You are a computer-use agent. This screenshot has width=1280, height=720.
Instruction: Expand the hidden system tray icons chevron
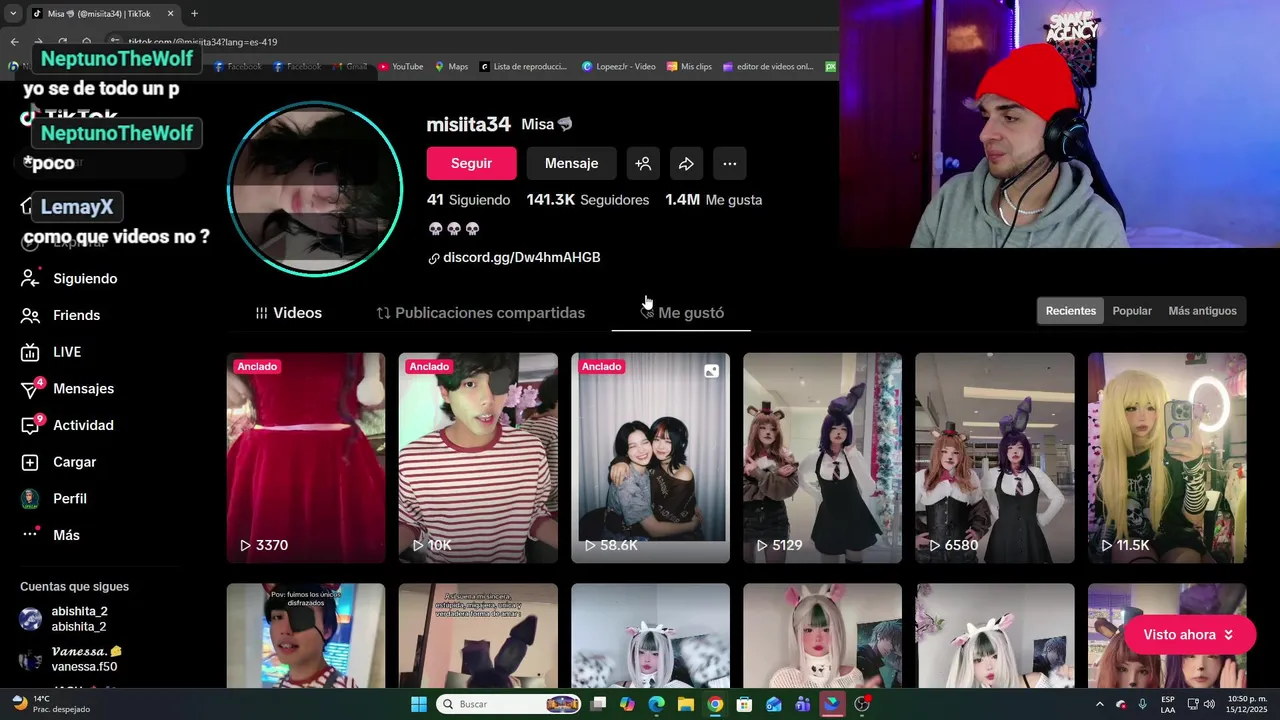point(1099,704)
